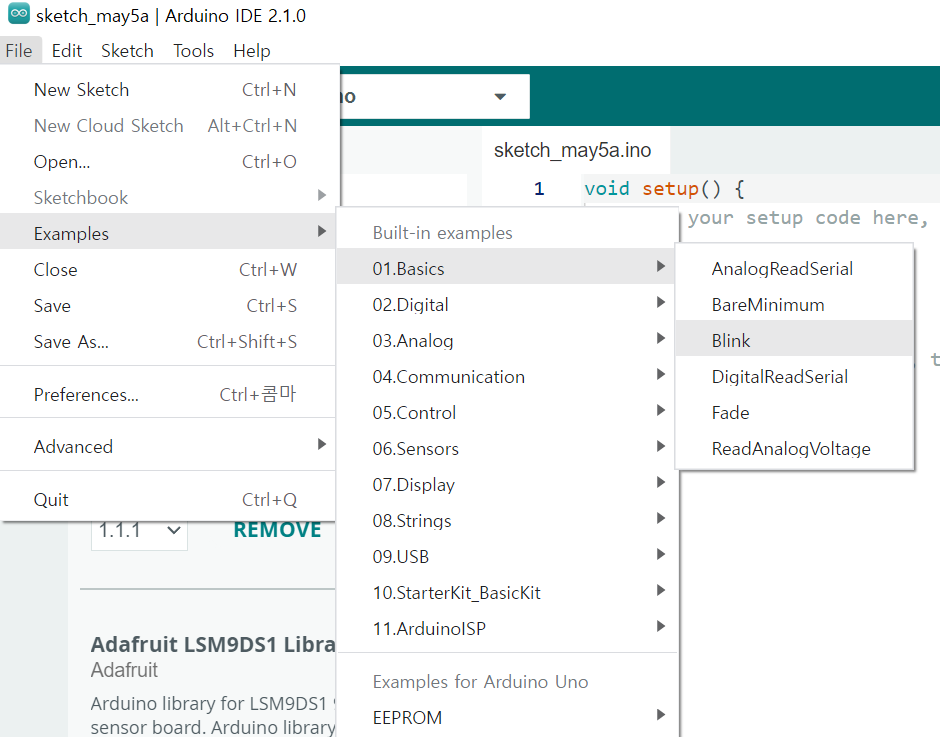Click Adafruit LSM9DS1 Library title
Image resolution: width=940 pixels, height=737 pixels.
213,644
